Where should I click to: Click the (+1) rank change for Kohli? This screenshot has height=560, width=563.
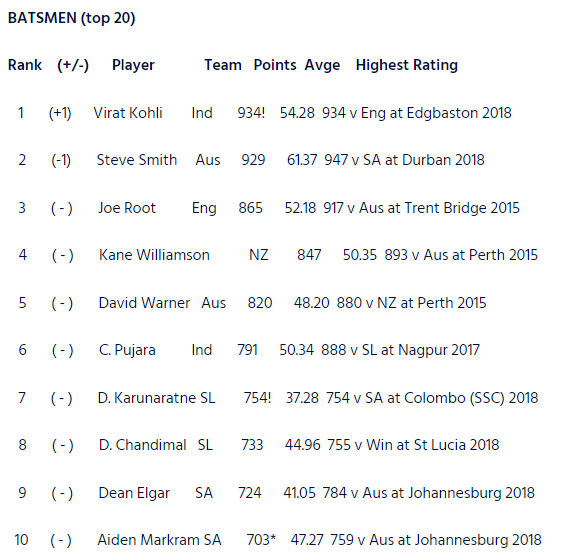pos(60,113)
